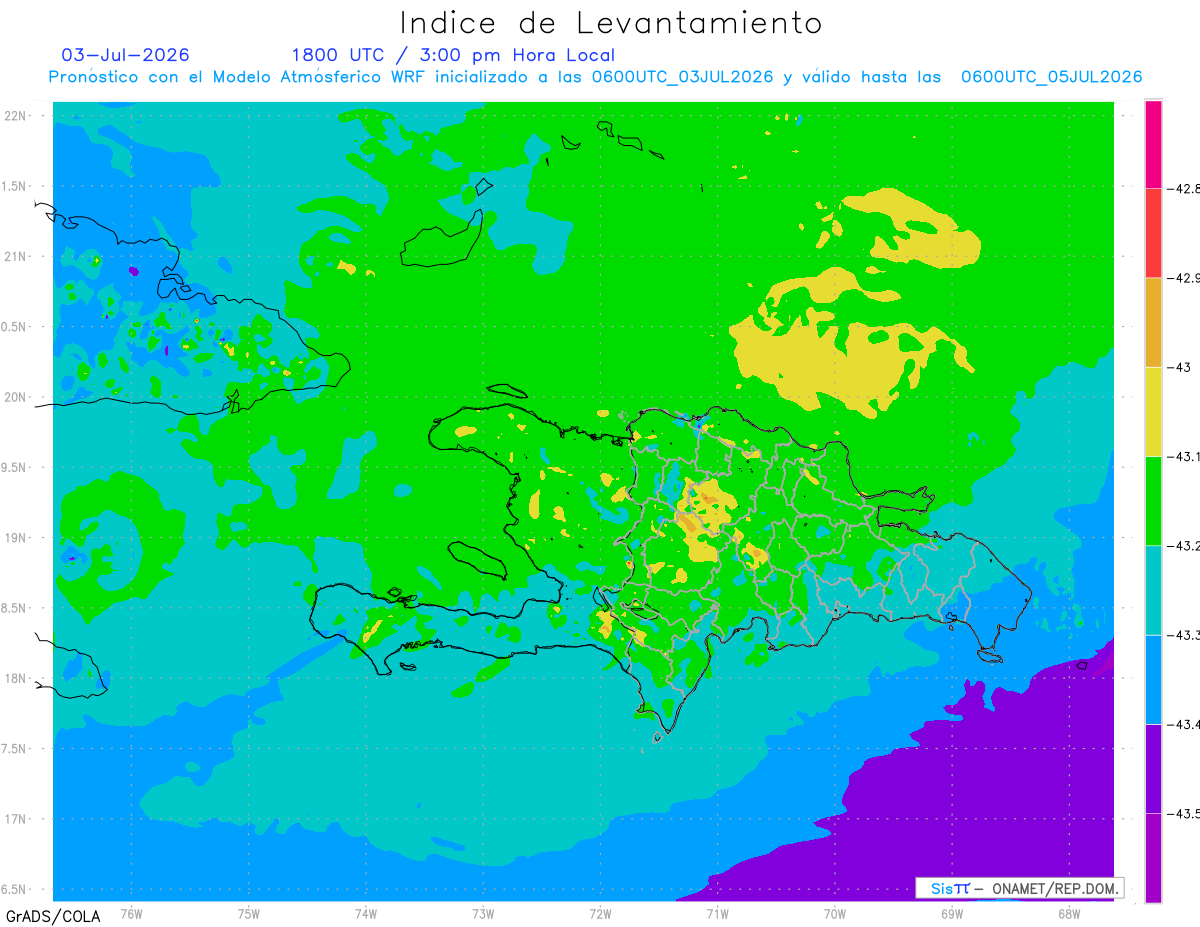Screen dimensions: 1200x927
Task: Click the '72W' longitude axis label
Action: (x=600, y=913)
